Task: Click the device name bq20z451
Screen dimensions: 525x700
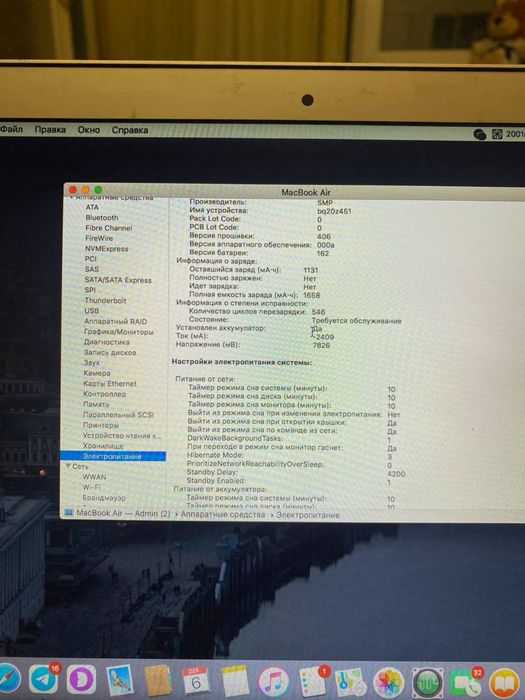Action: [334, 211]
